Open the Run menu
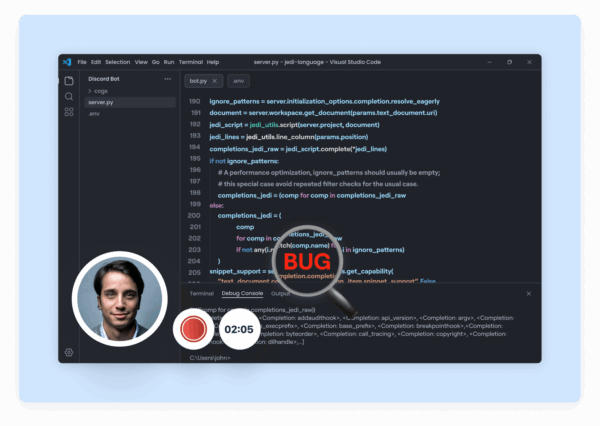The height and width of the screenshot is (426, 600). click(x=169, y=62)
